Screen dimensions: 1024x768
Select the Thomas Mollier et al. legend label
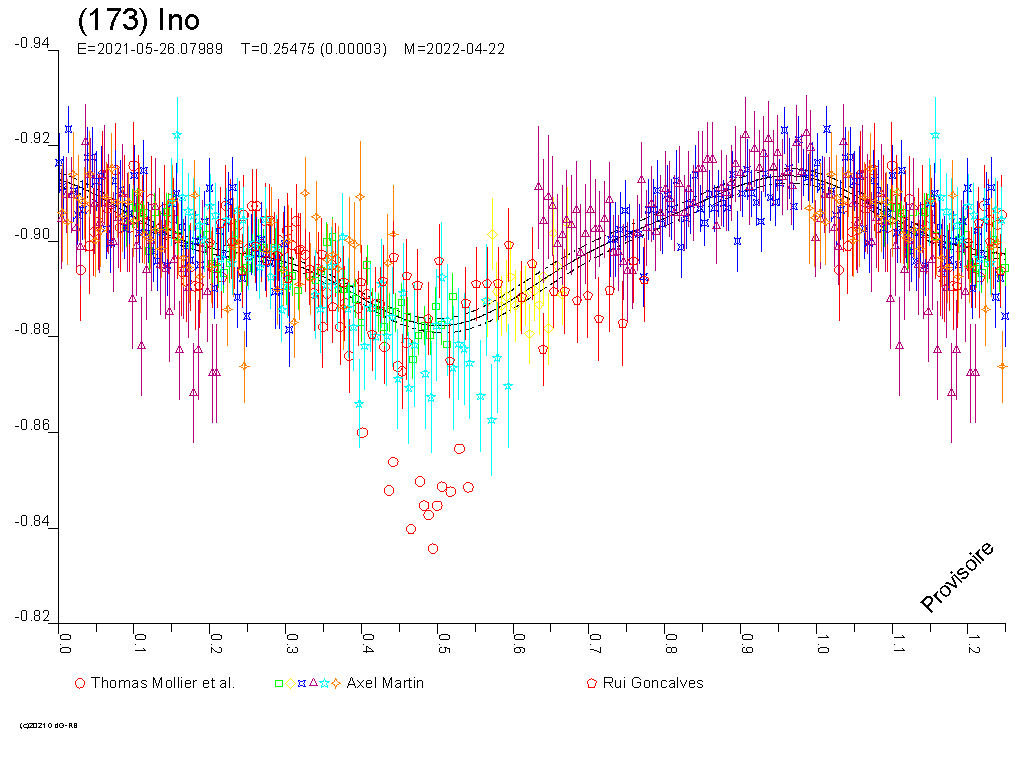[162, 683]
